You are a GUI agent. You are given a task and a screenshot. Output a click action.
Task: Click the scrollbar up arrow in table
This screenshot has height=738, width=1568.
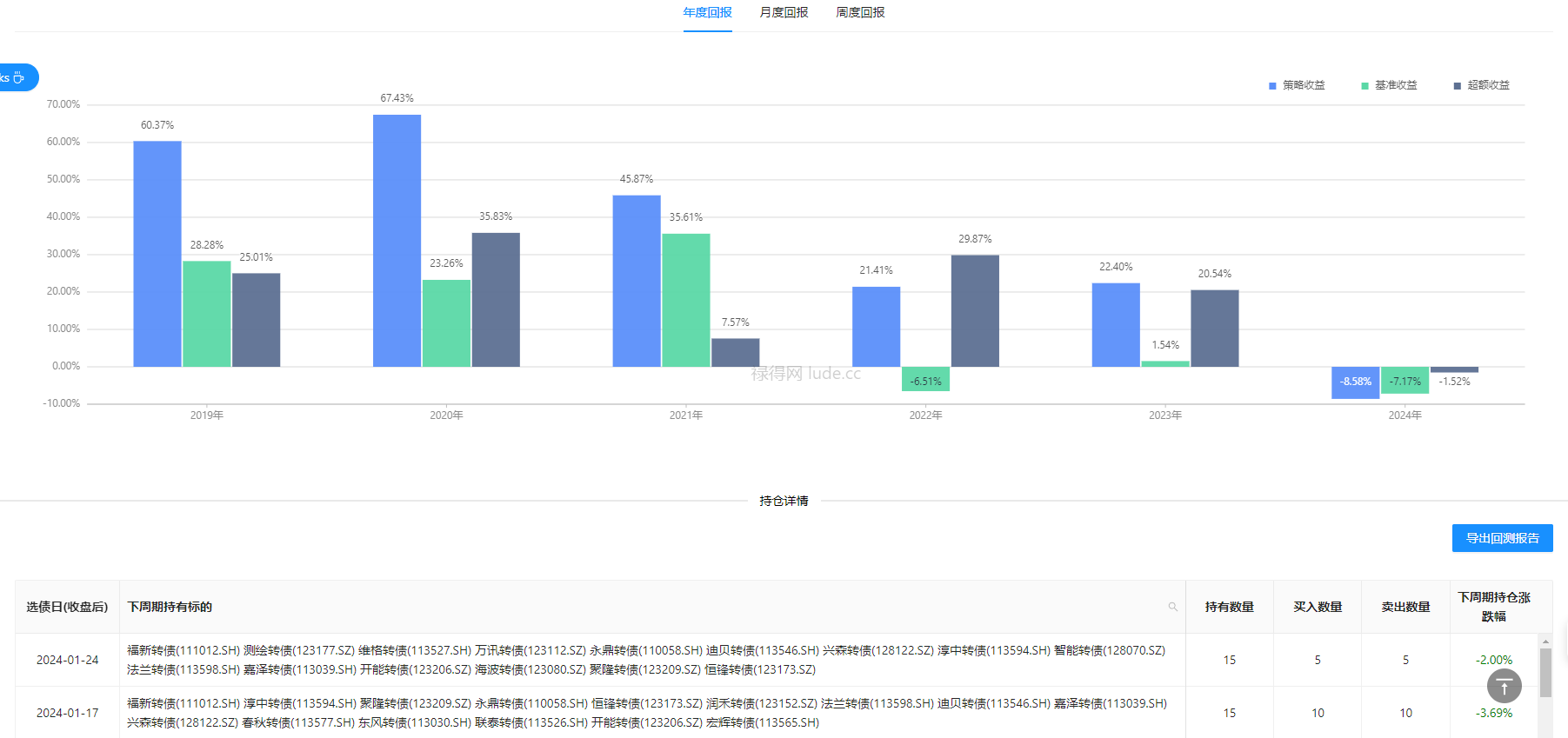pos(1545,642)
